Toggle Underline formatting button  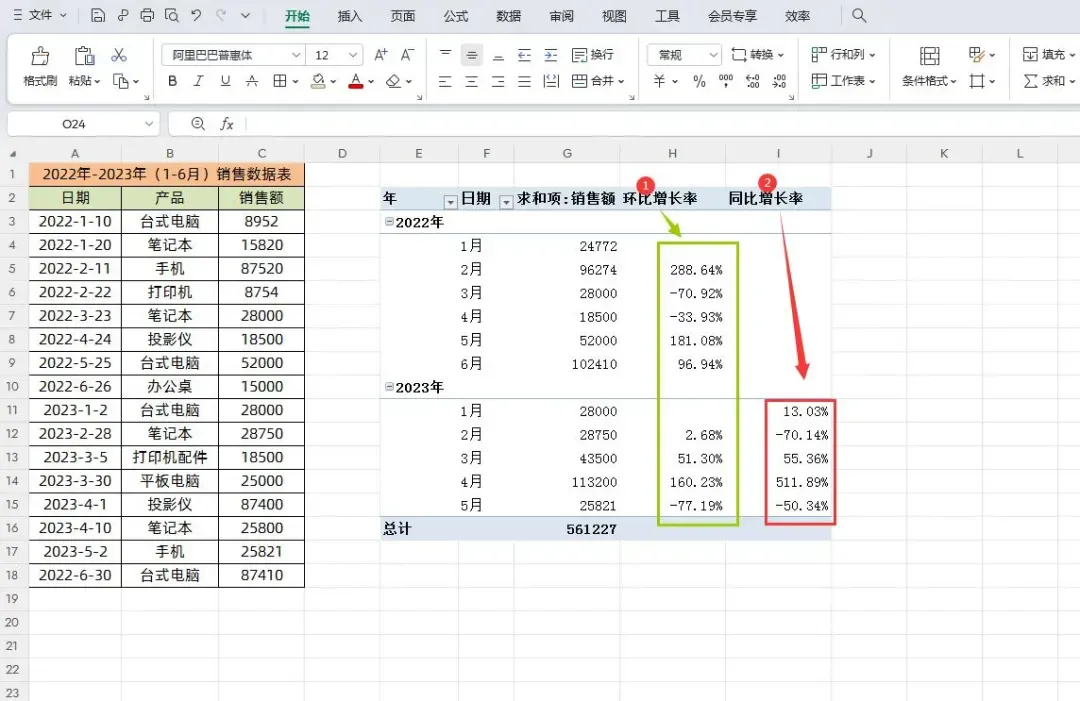coord(225,81)
